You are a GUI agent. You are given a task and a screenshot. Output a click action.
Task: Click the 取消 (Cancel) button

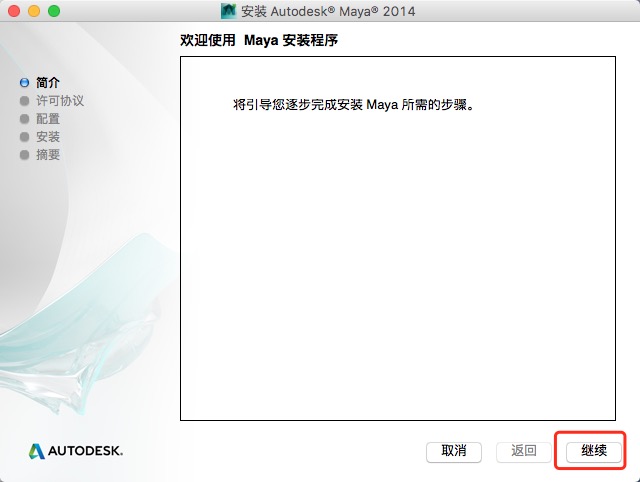tap(454, 451)
